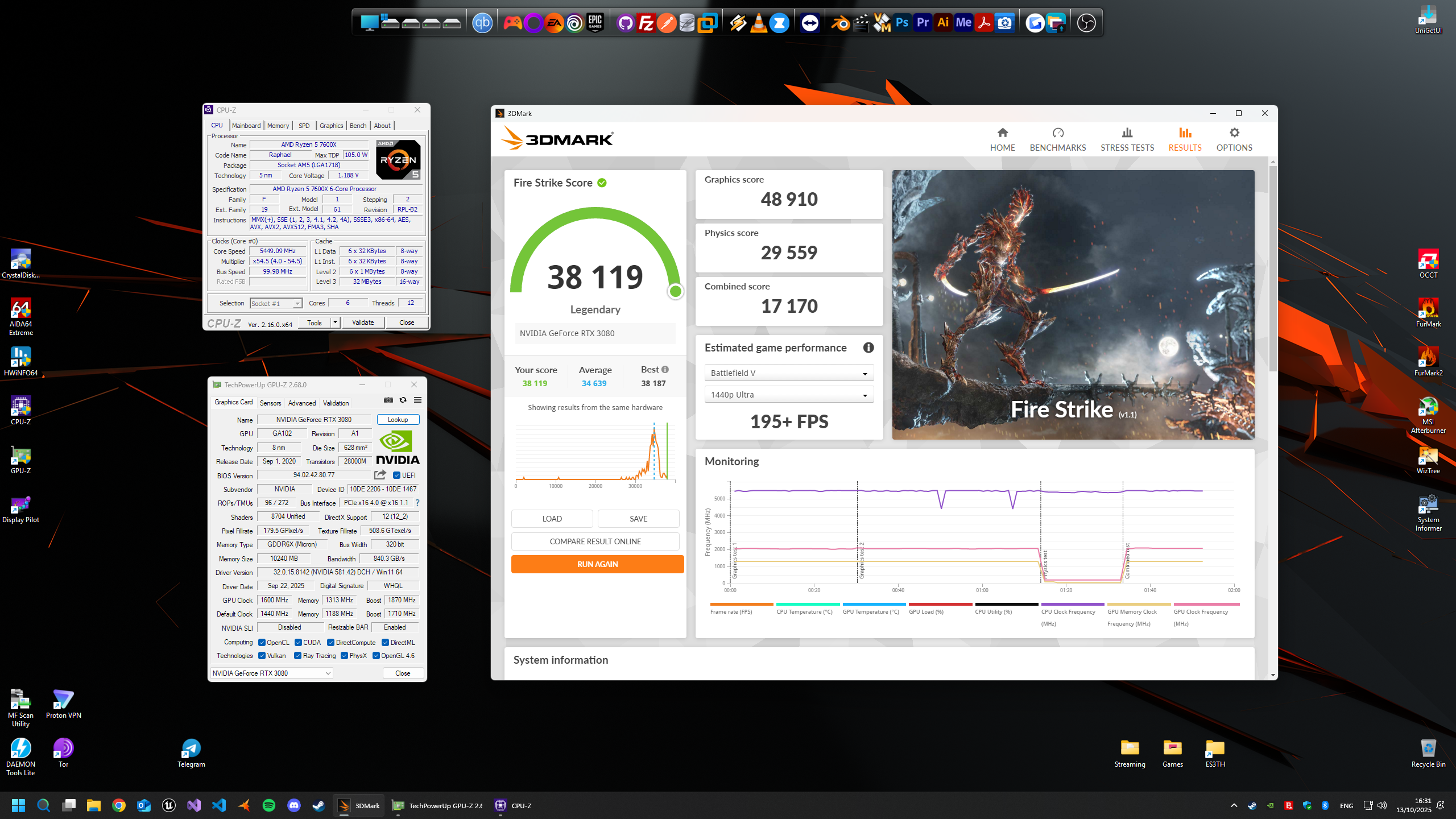Expand the 1440p Ultra resolution dropdown
This screenshot has height=819, width=1456.
point(789,395)
